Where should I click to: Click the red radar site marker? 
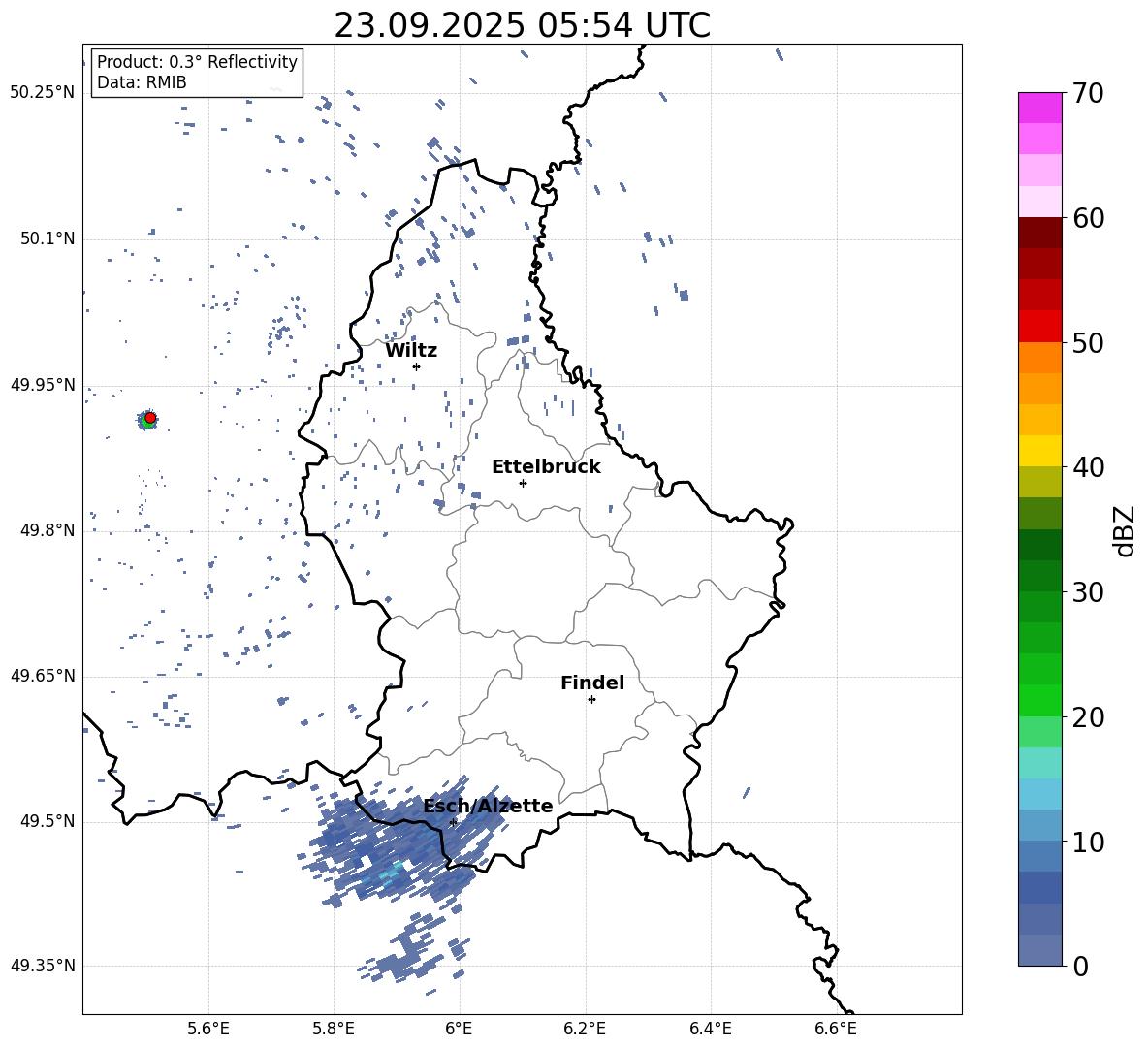click(150, 417)
